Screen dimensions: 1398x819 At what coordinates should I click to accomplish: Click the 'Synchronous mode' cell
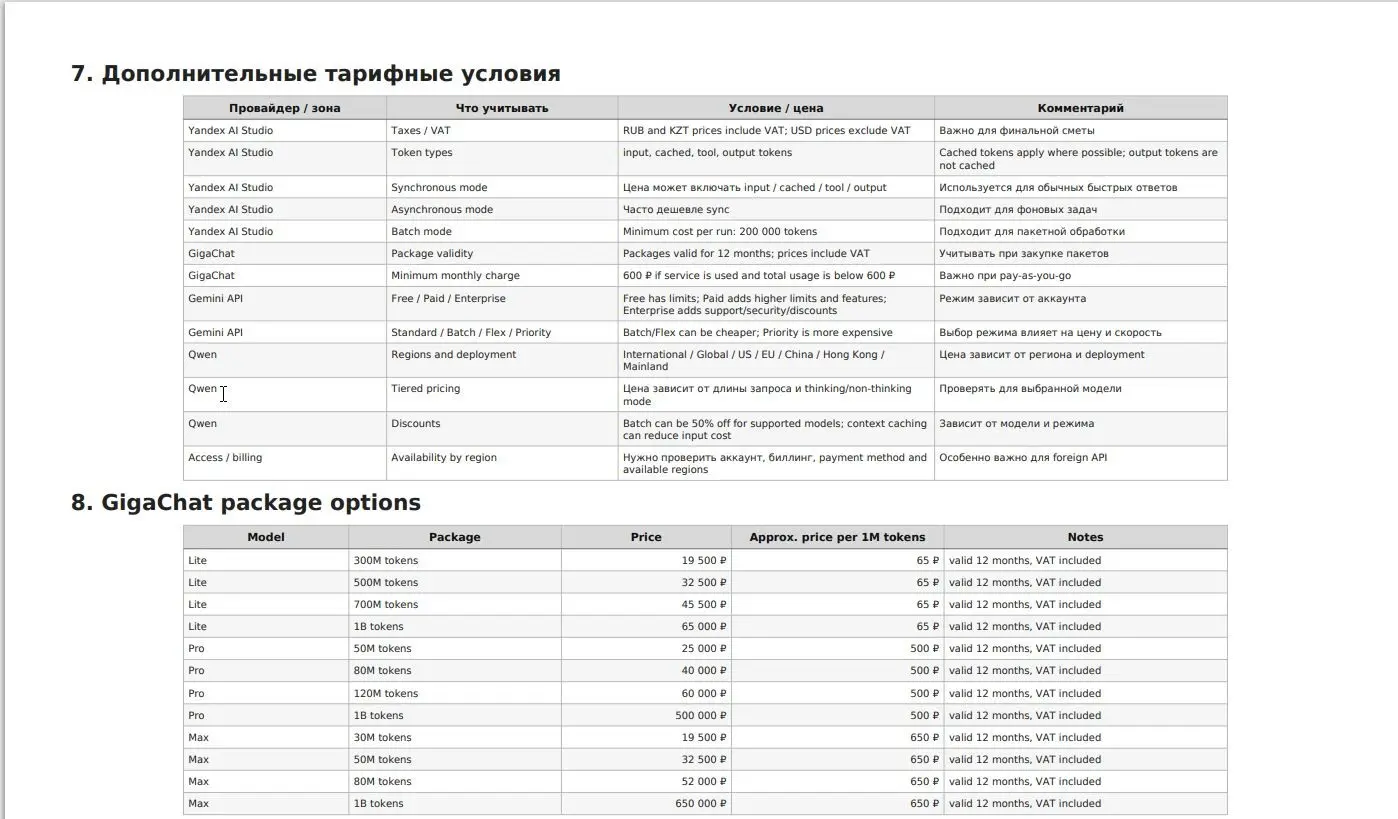(x=502, y=188)
